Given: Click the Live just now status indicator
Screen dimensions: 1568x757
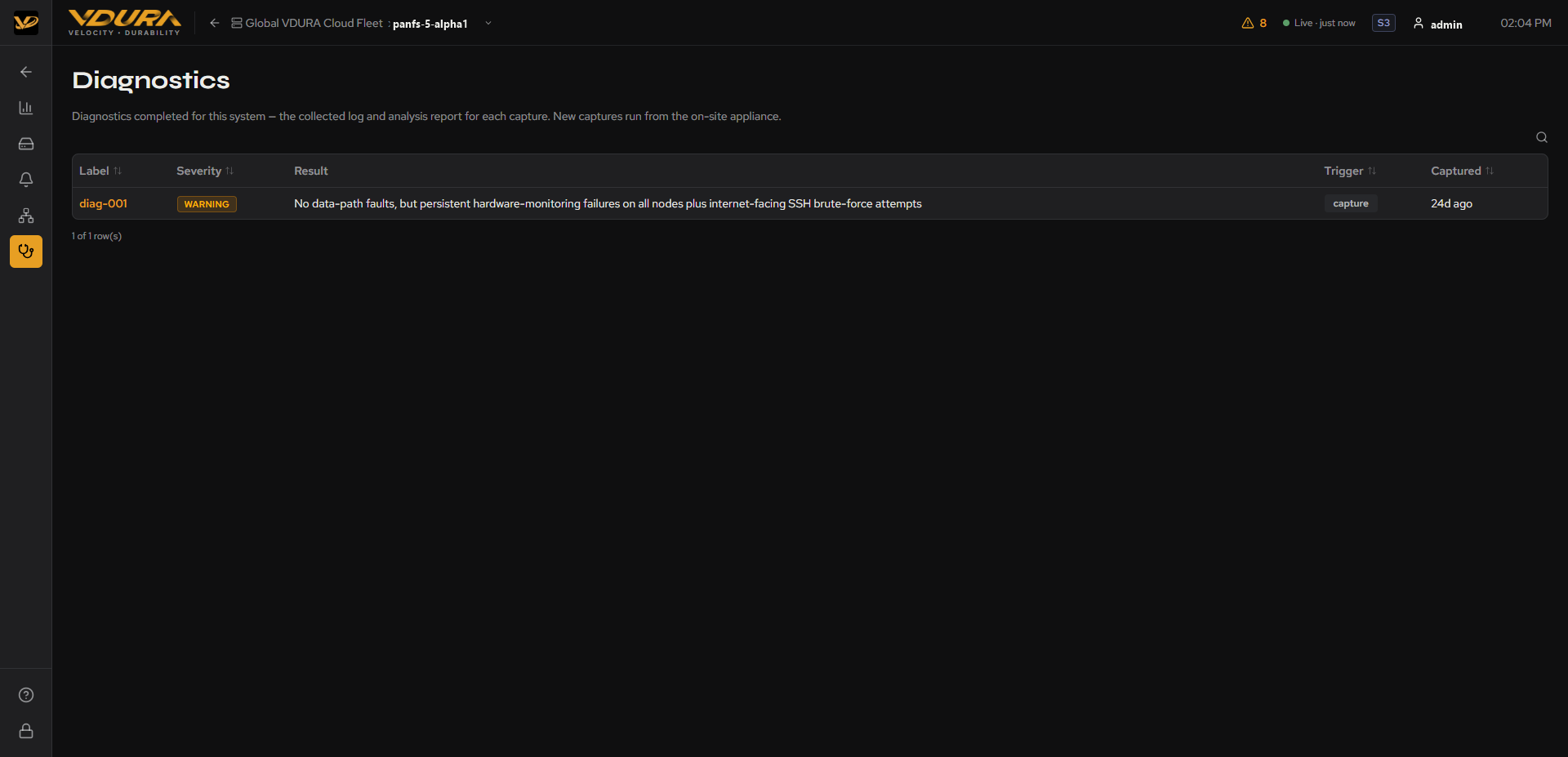Looking at the screenshot, I should pos(1319,23).
